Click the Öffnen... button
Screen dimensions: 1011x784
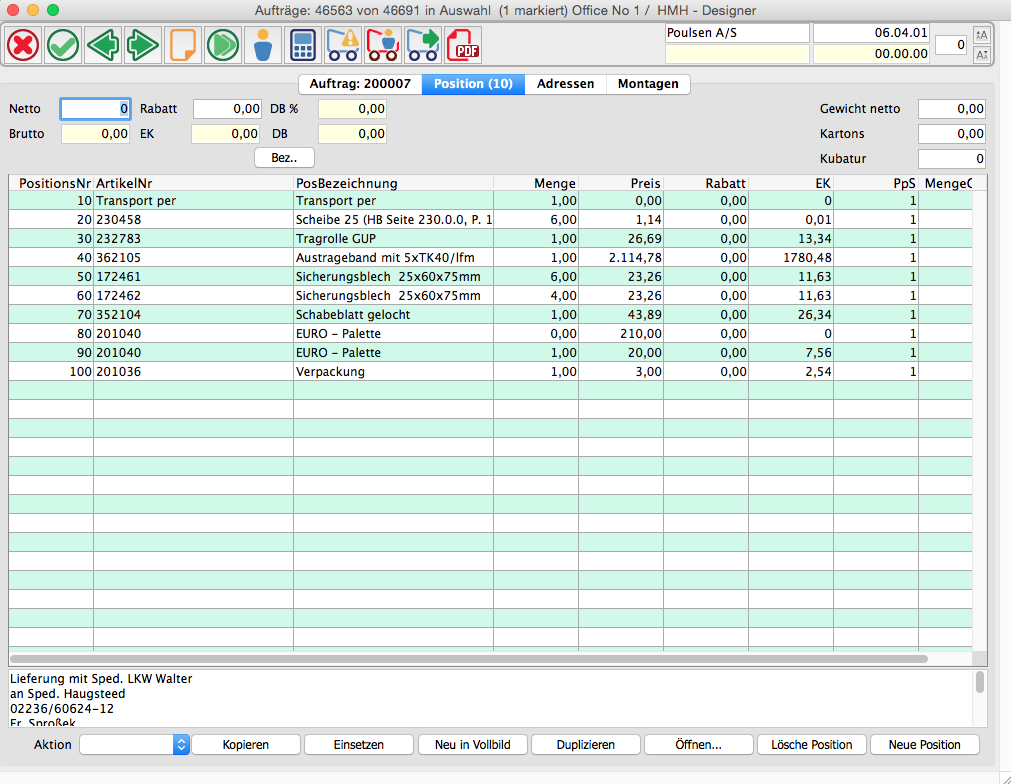pos(698,745)
